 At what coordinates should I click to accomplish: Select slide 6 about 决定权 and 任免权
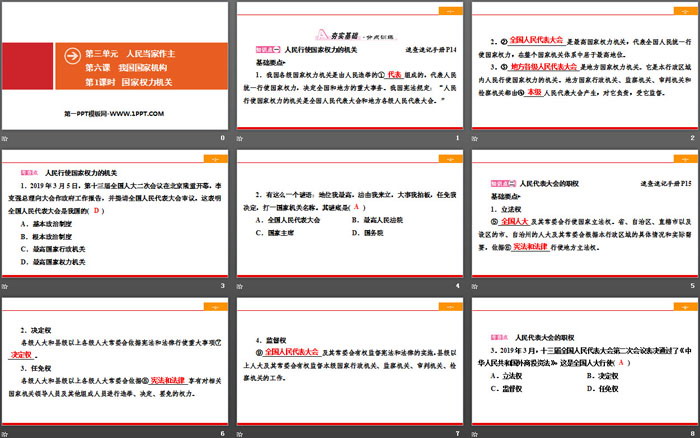tap(115, 360)
